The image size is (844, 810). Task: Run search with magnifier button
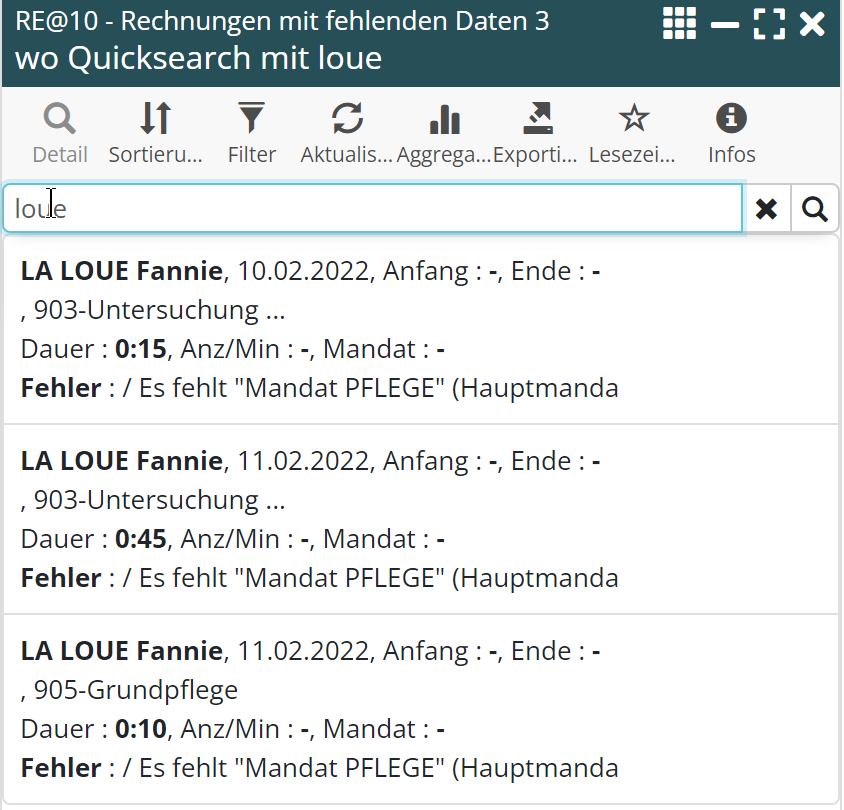815,209
